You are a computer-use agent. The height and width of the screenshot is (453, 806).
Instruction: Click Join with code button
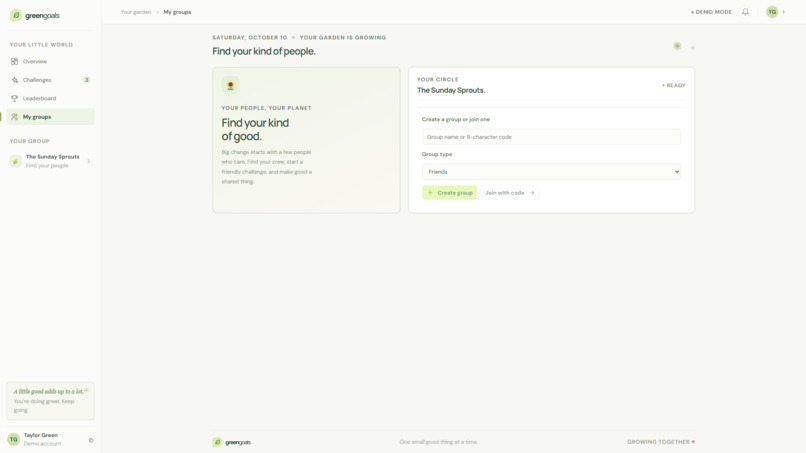tap(509, 193)
